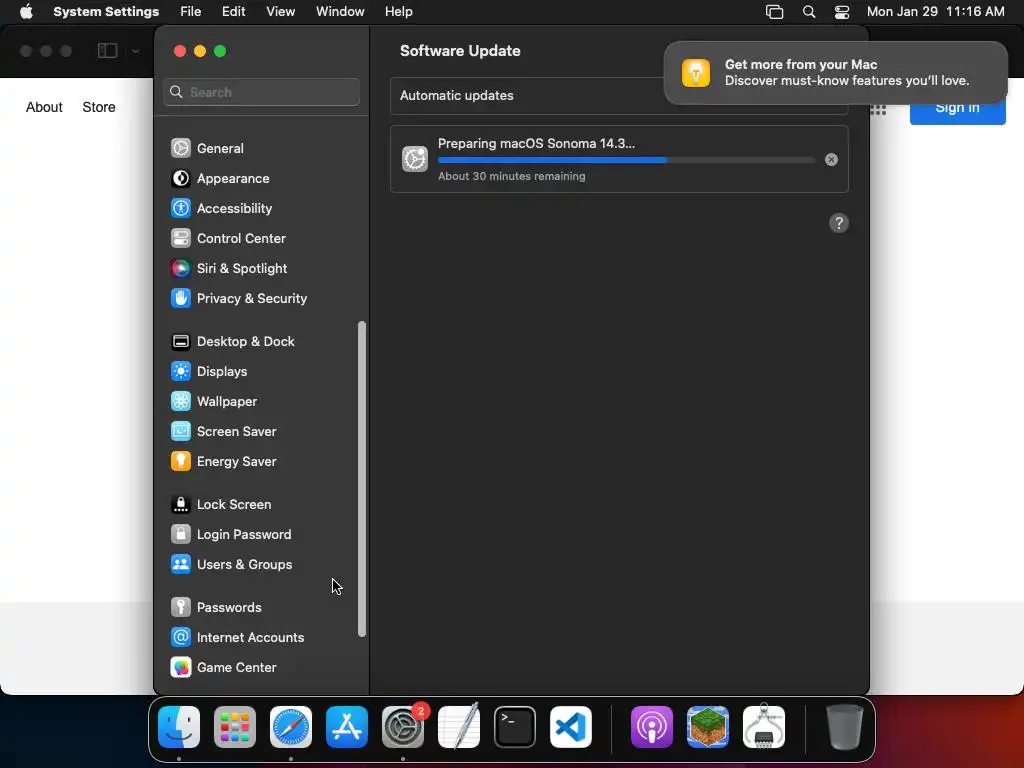Open the Edit menu
This screenshot has height=768, width=1024.
(x=234, y=12)
